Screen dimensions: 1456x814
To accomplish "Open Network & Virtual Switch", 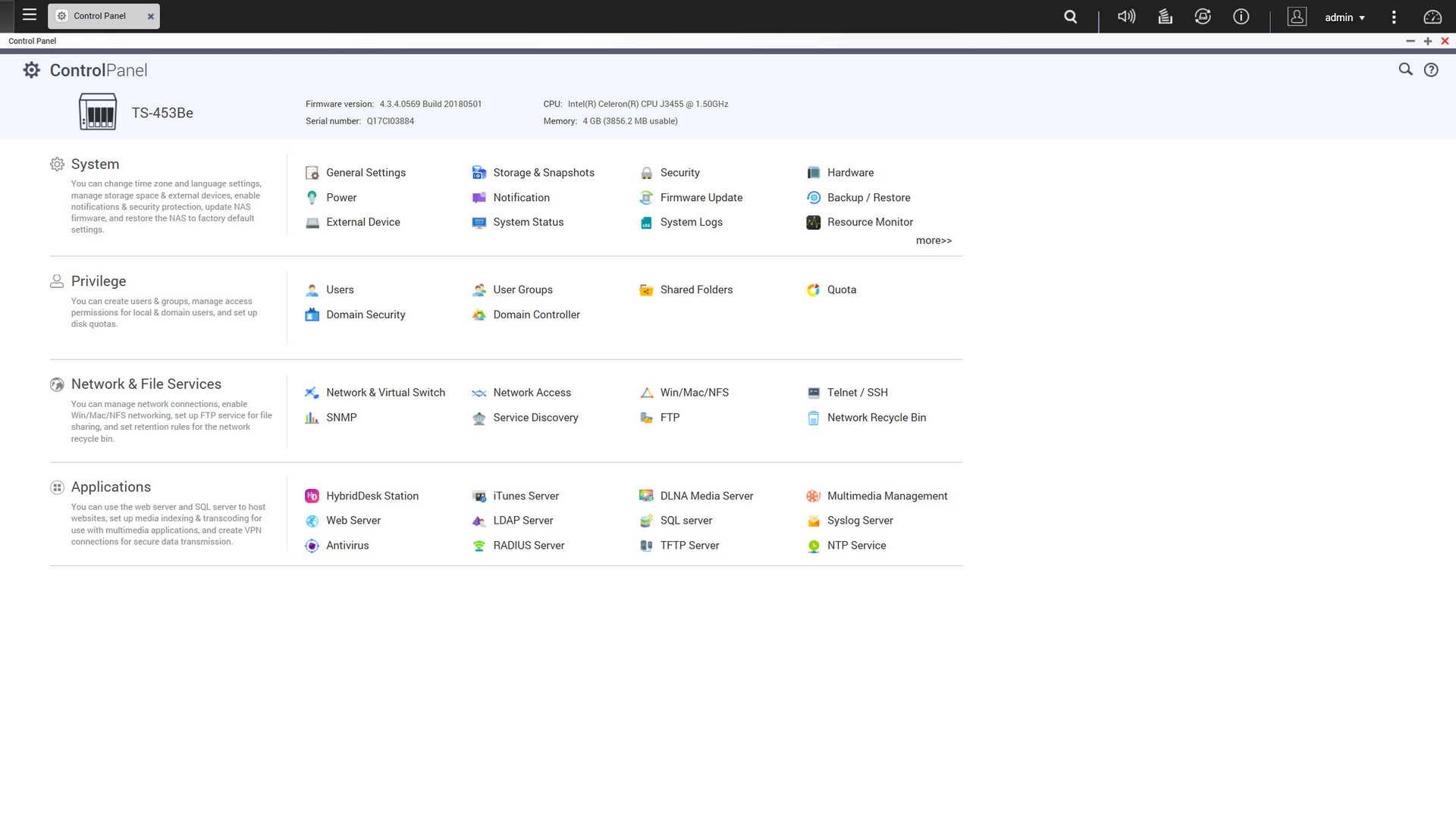I will [x=375, y=393].
